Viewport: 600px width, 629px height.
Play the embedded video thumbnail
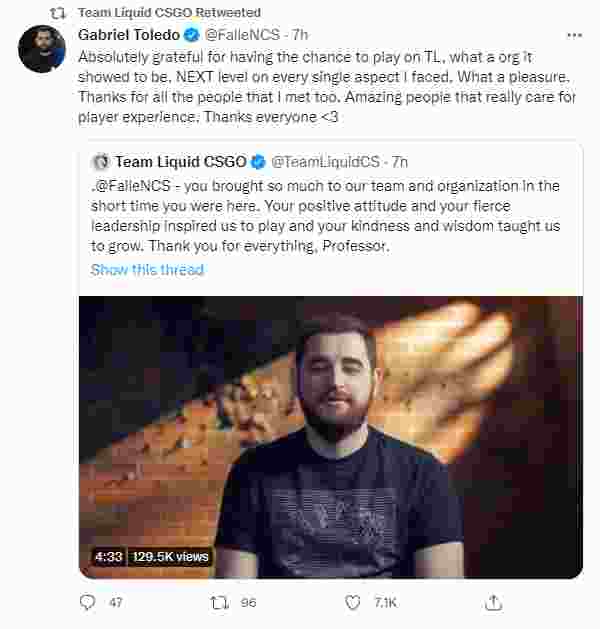[331, 436]
